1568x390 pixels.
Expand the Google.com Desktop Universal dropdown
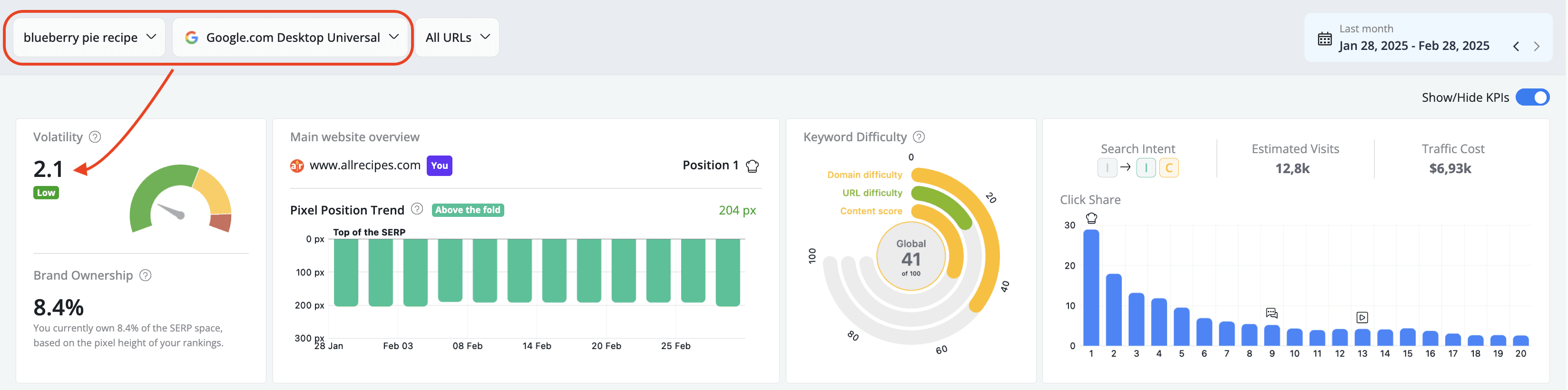(x=291, y=38)
